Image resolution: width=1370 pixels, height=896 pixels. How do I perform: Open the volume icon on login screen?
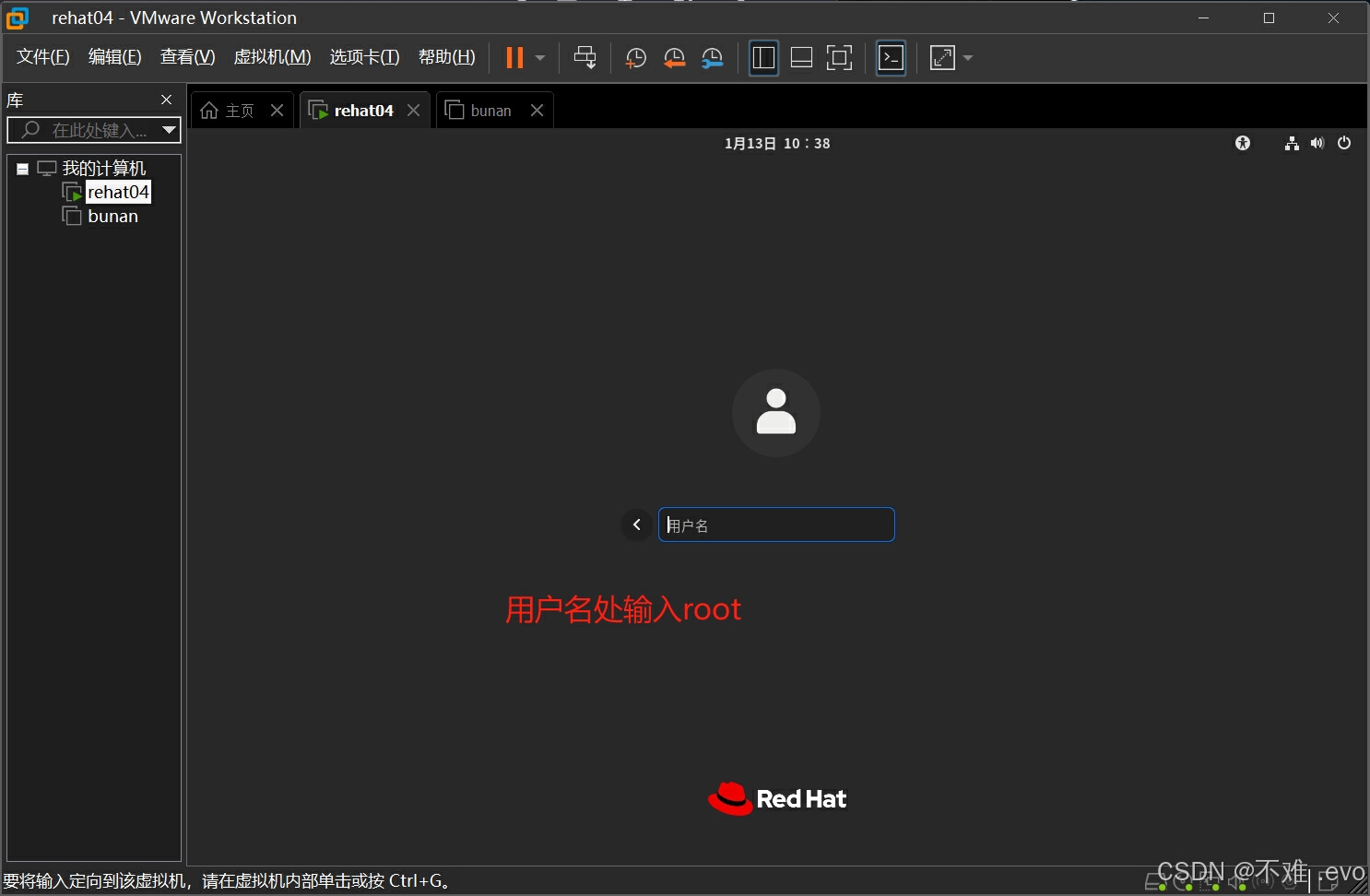point(1317,143)
